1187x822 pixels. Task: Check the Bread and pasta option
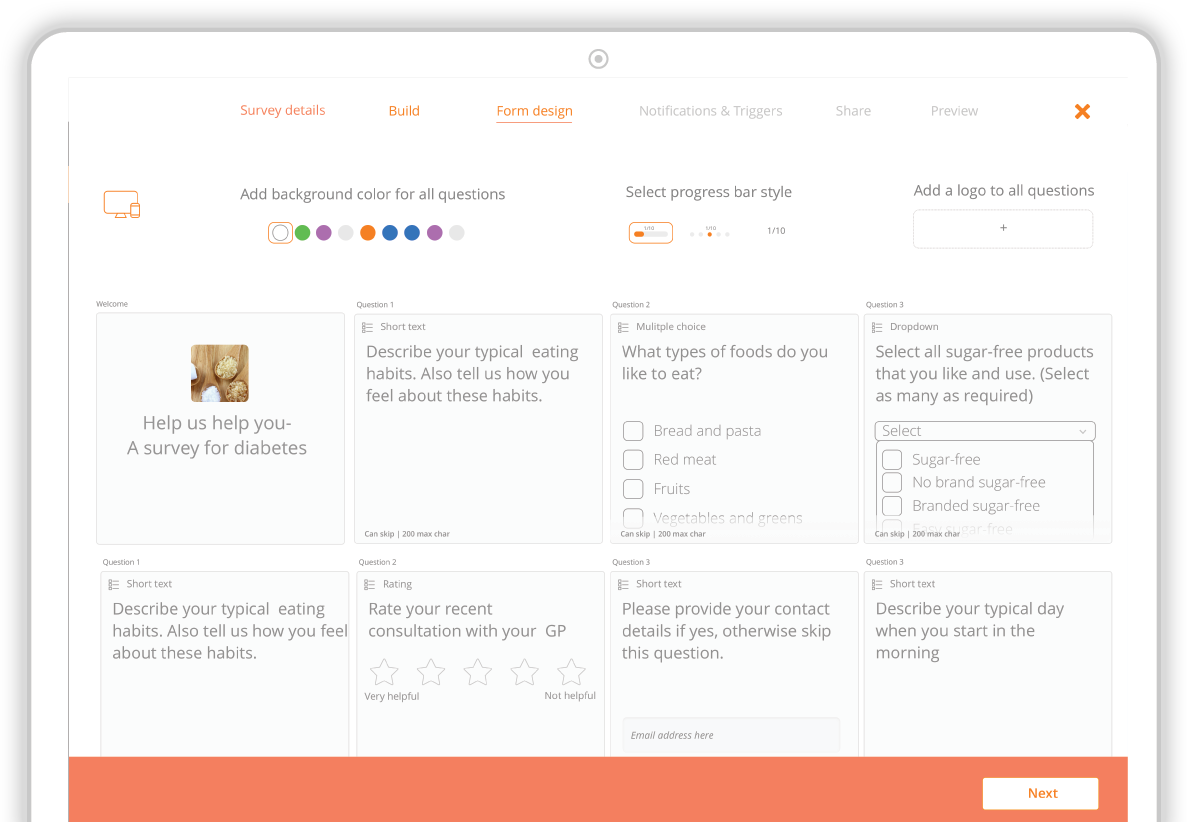pos(633,431)
